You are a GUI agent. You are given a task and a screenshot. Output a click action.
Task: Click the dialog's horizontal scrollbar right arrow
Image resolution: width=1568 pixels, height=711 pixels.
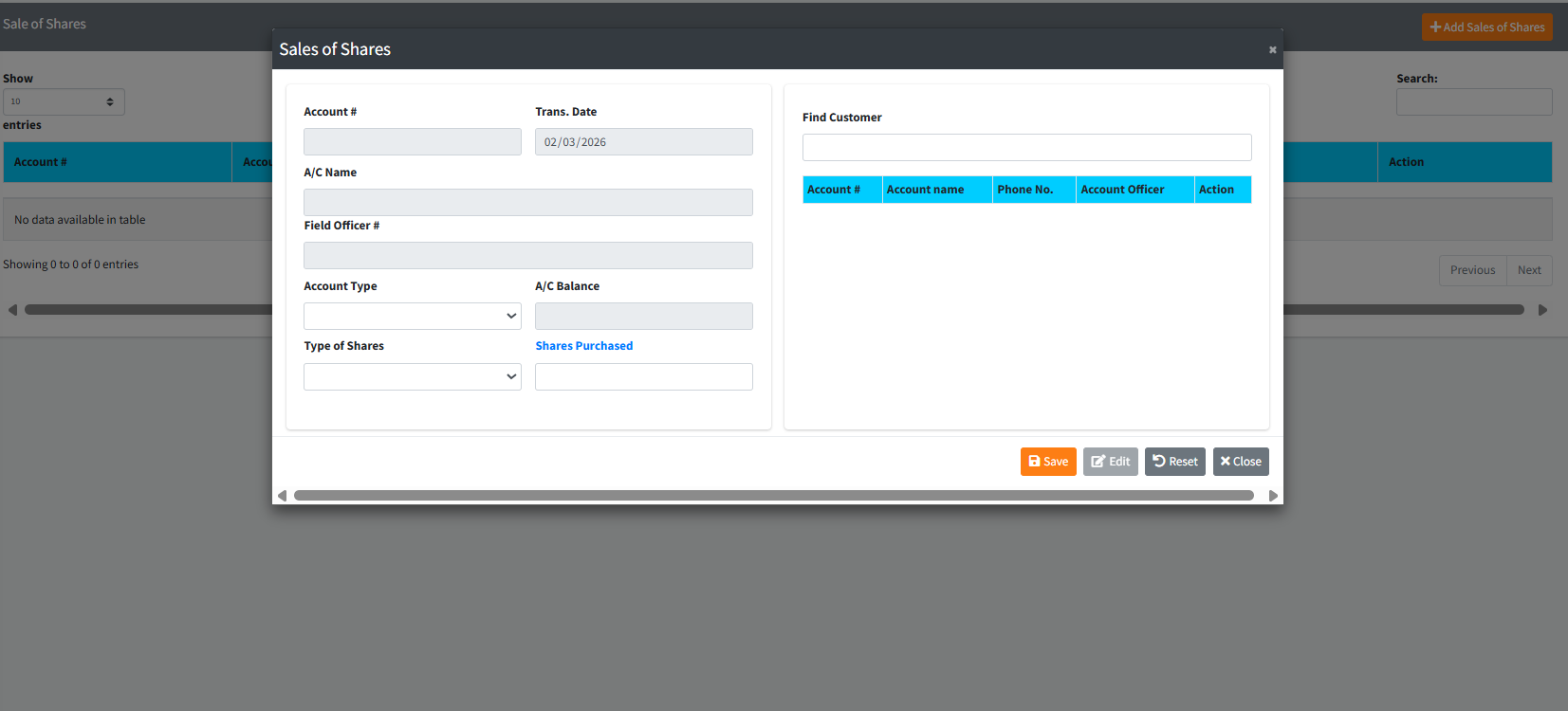click(x=1273, y=496)
